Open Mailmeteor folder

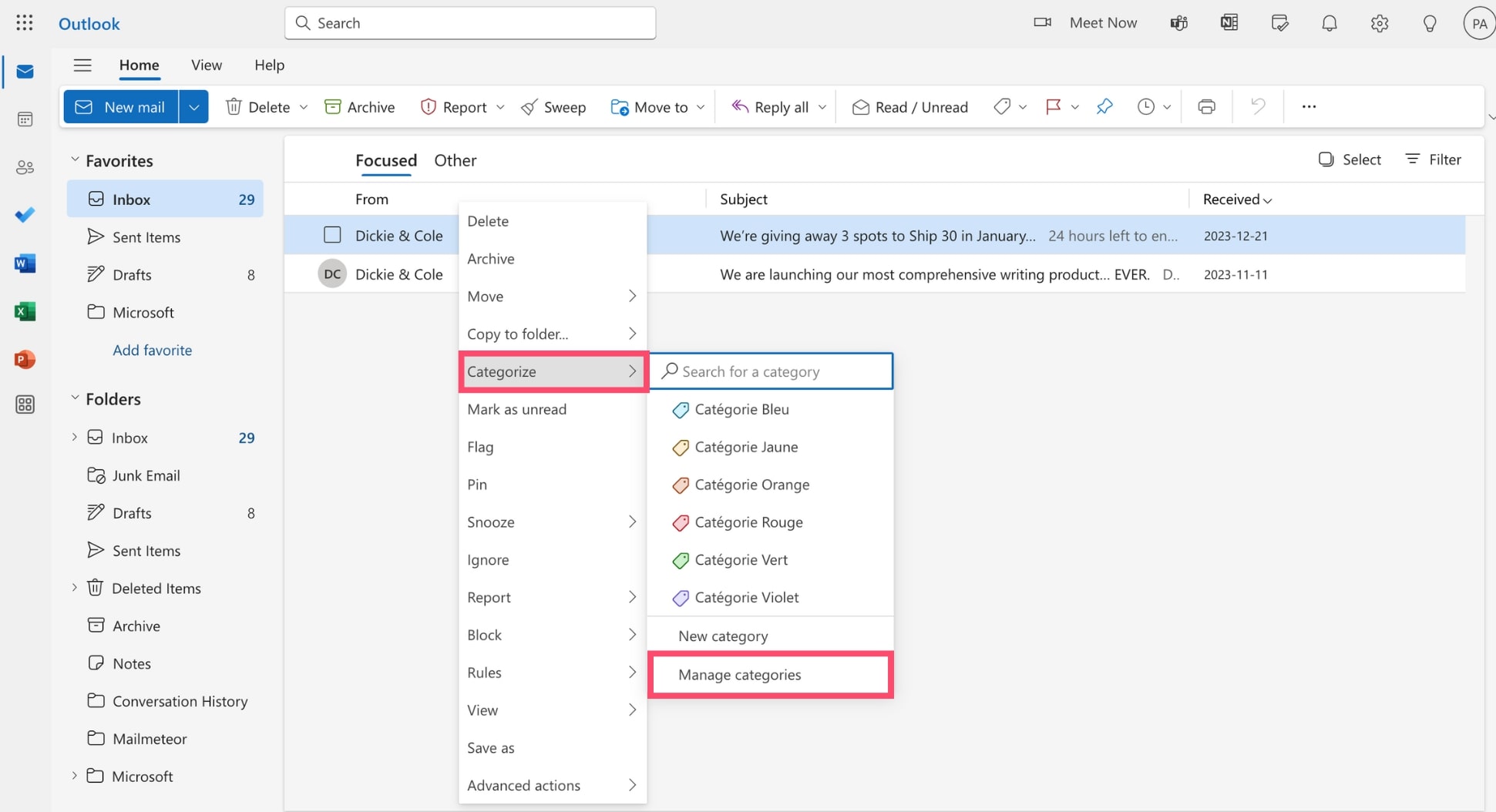pos(165,739)
